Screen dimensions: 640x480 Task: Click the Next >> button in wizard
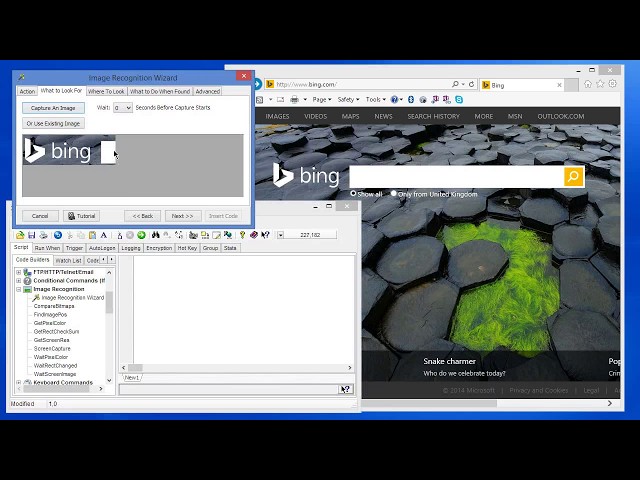coord(182,216)
